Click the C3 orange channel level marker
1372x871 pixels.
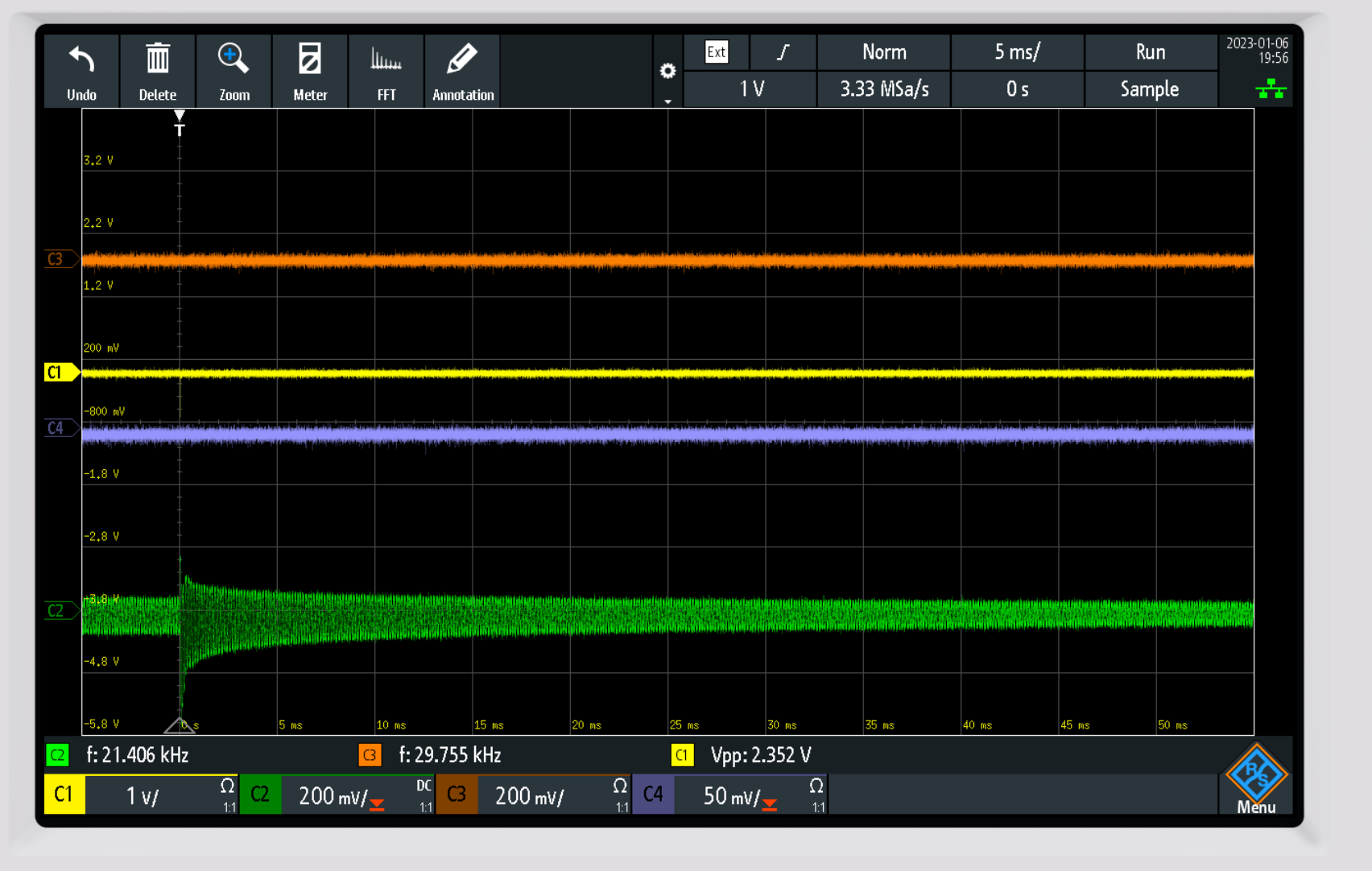(x=58, y=259)
